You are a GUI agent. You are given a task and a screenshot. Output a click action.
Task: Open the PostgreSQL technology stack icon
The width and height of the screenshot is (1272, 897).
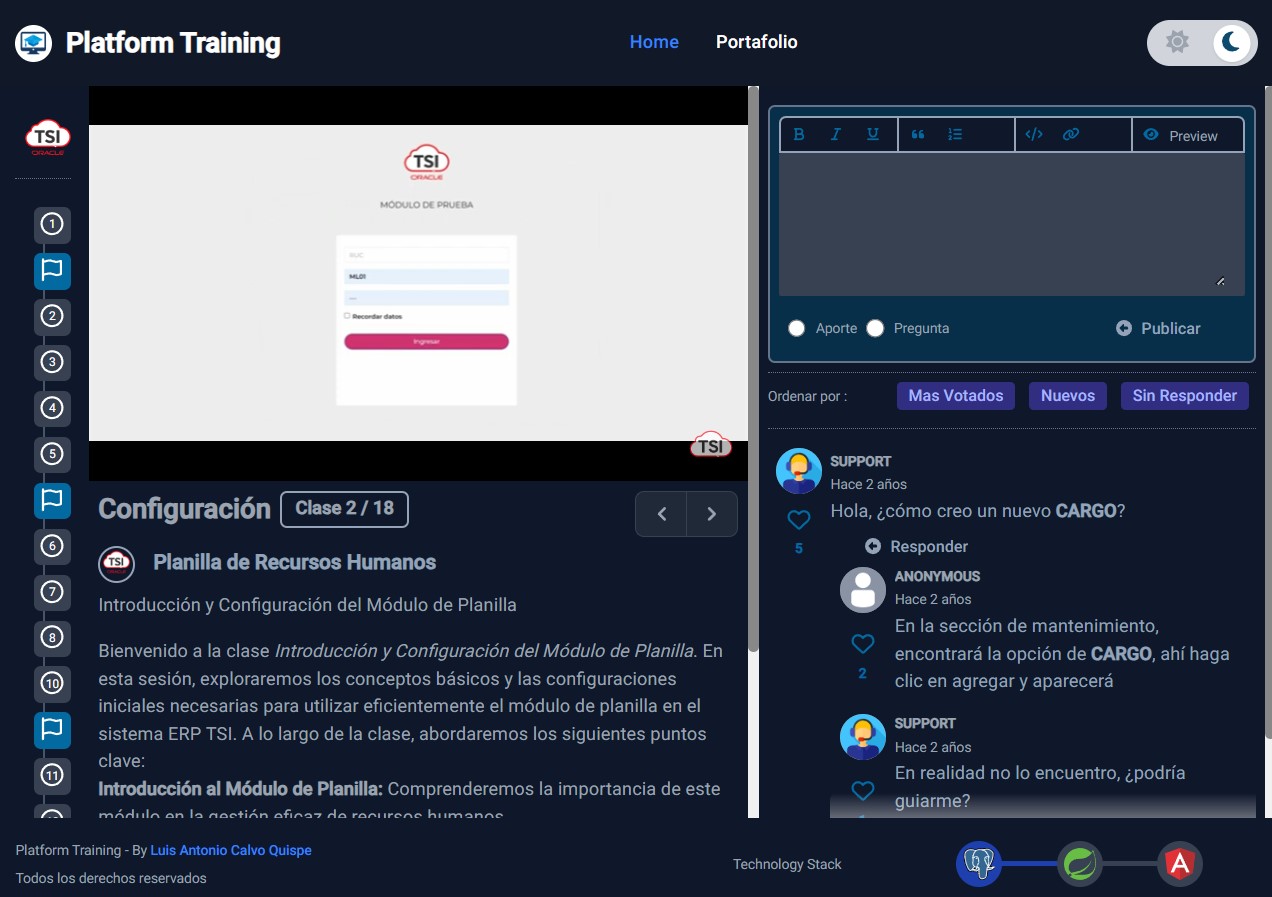[x=979, y=863]
